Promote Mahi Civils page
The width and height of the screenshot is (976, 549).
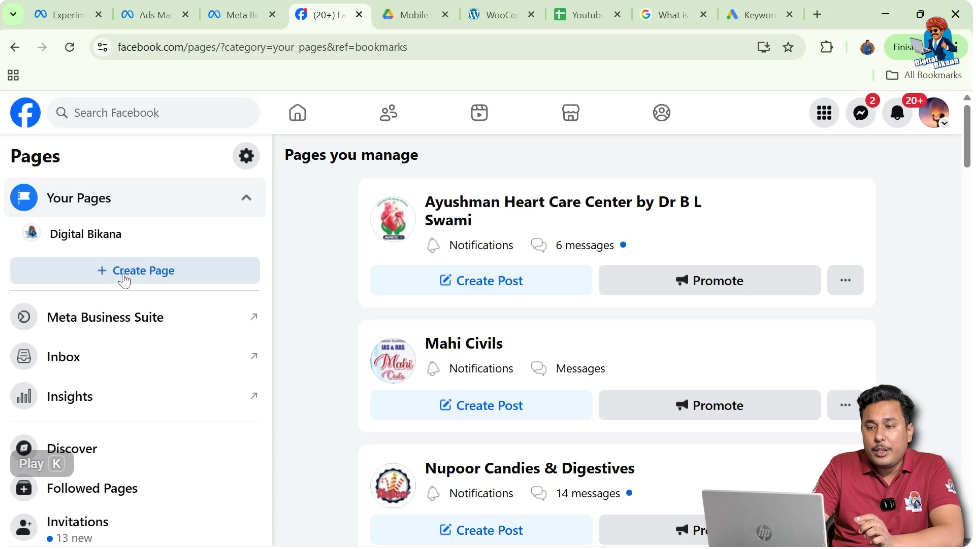710,405
